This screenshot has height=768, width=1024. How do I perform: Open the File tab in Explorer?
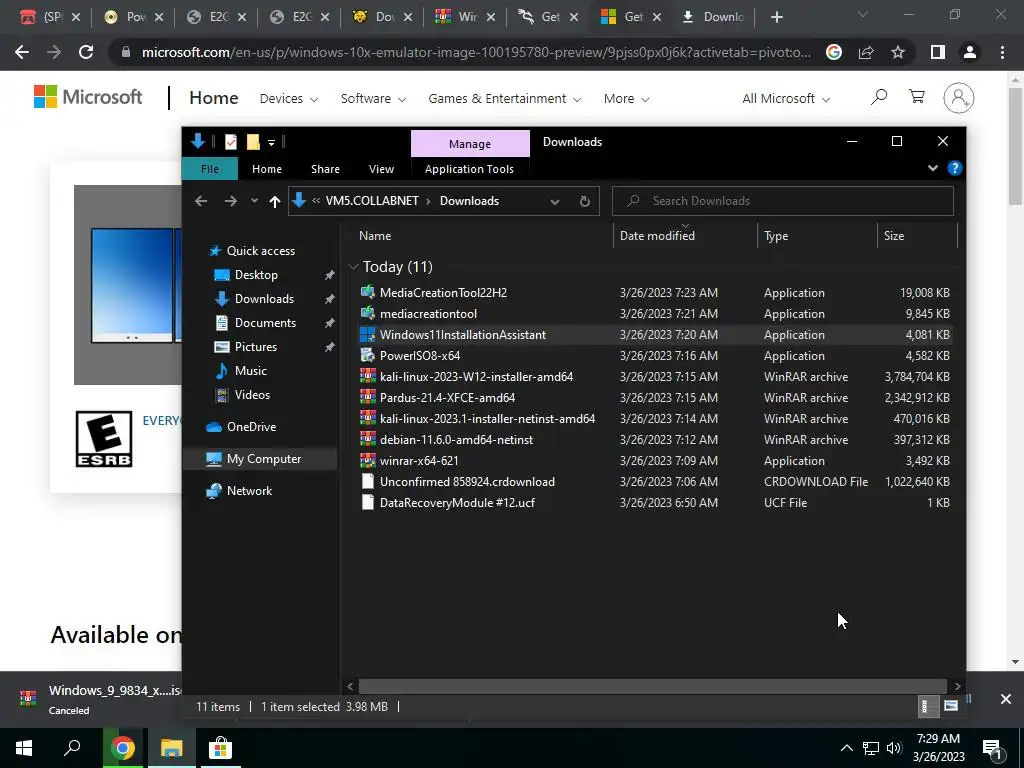coord(210,168)
